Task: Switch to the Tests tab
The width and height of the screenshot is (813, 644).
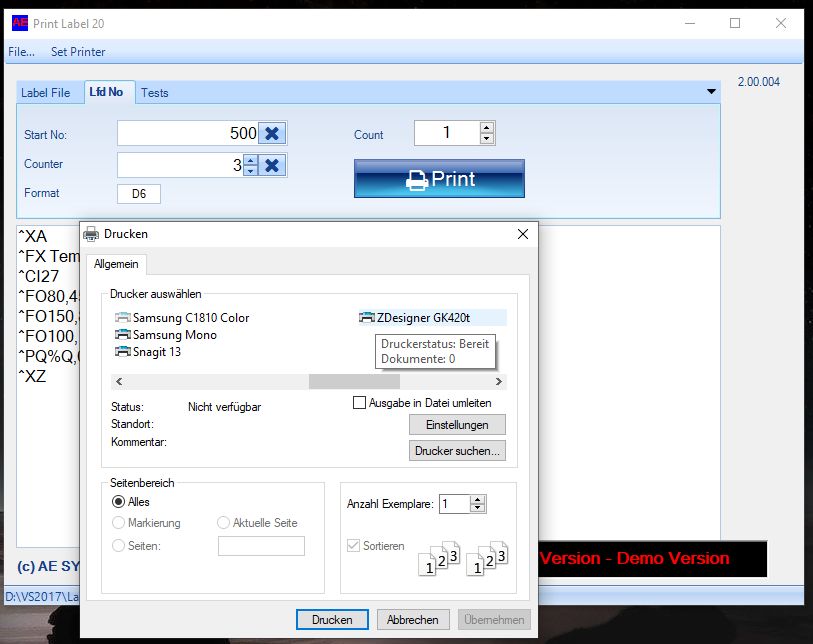Action: click(155, 93)
